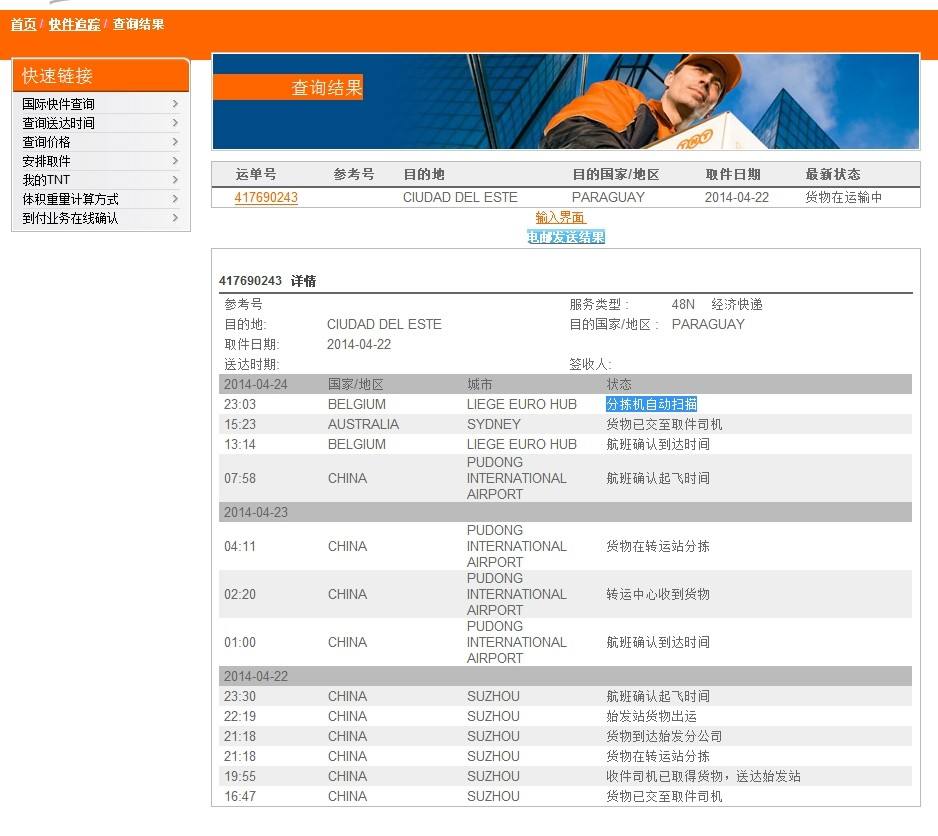Screen dimensions: 938x836
Task: Click the highlighted 分拣机自动扫描 status
Action: [x=651, y=405]
